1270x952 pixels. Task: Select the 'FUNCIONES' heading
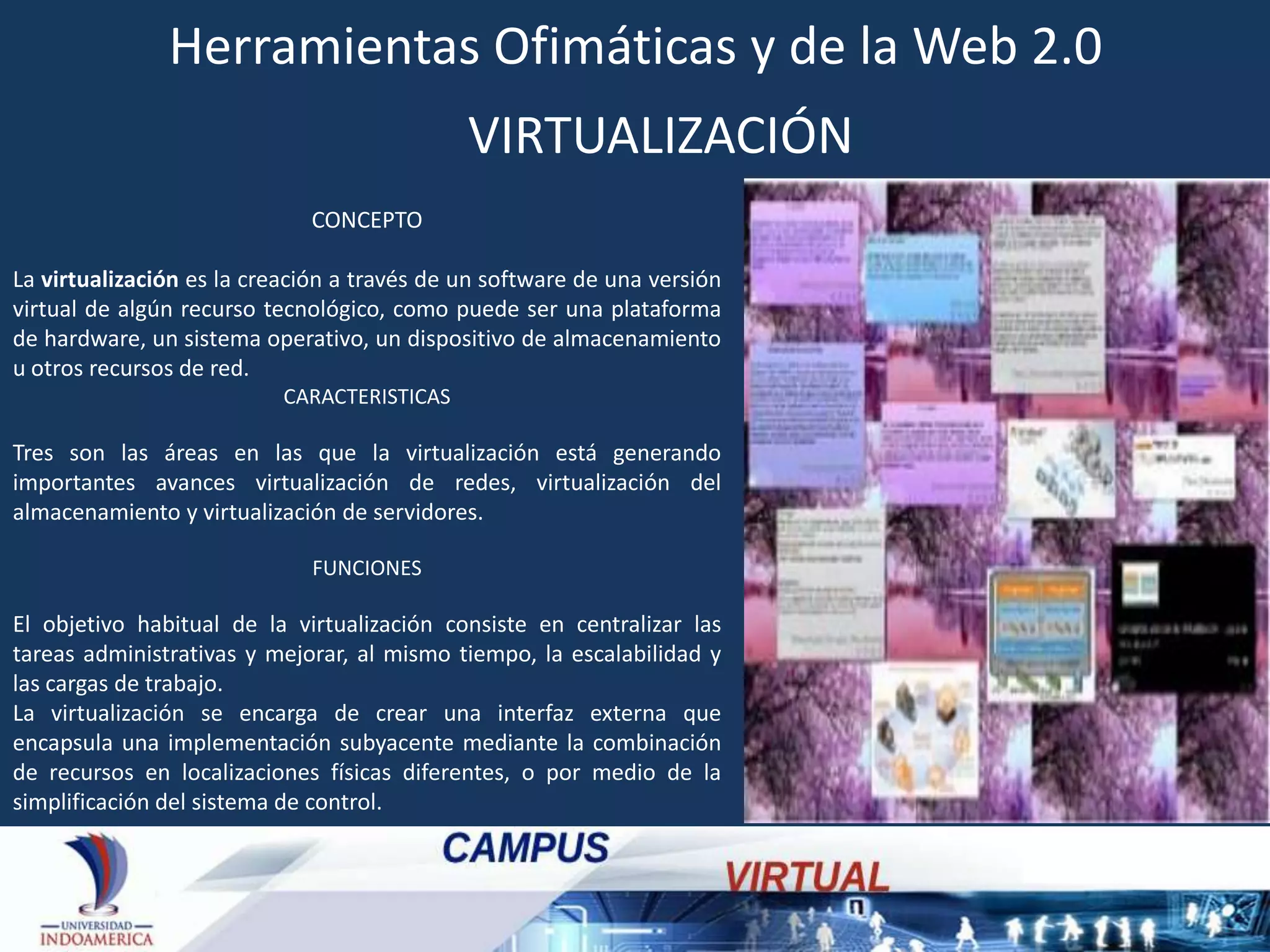tap(366, 568)
